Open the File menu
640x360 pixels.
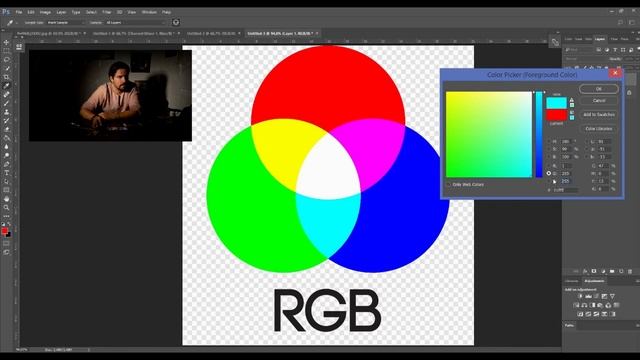coord(19,12)
